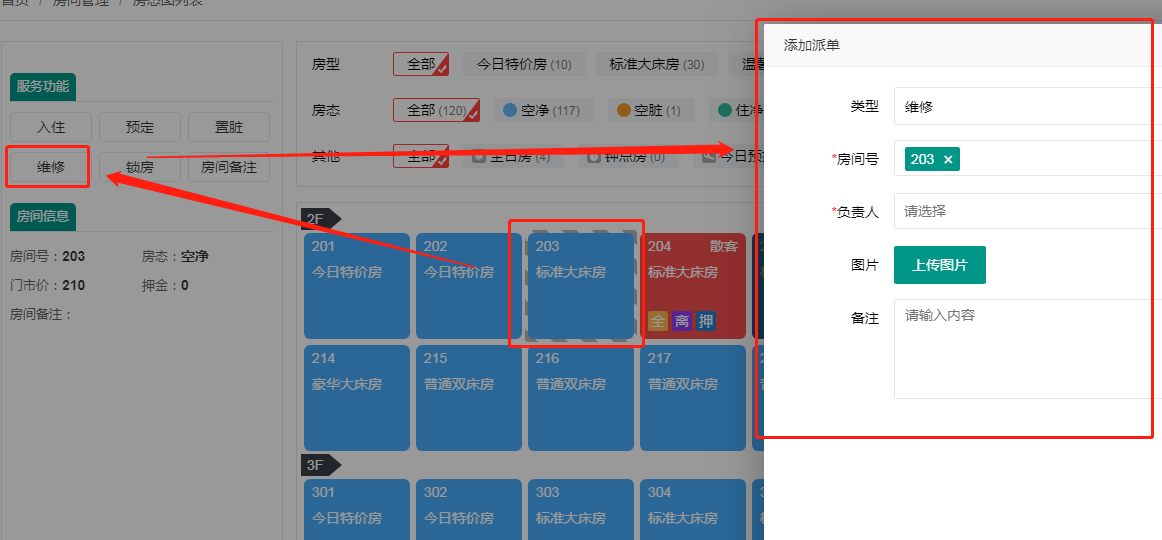Click the 房间备注 button
1162x540 pixels.
(229, 167)
